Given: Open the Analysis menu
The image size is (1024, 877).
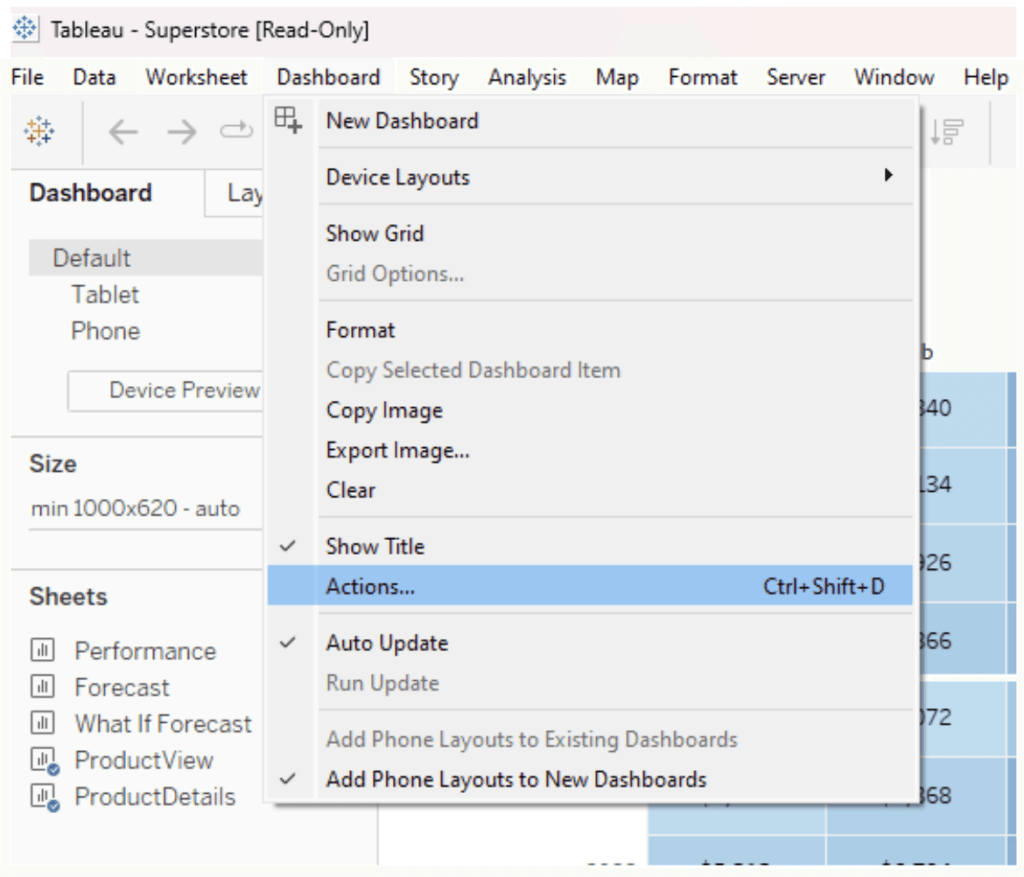Looking at the screenshot, I should (x=526, y=77).
